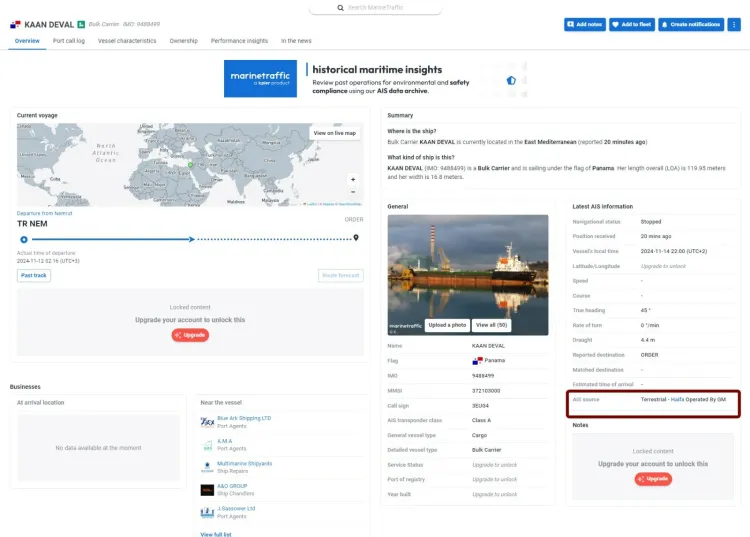750x537 pixels.
Task: Open Past track for the vessel
Action: point(34,275)
